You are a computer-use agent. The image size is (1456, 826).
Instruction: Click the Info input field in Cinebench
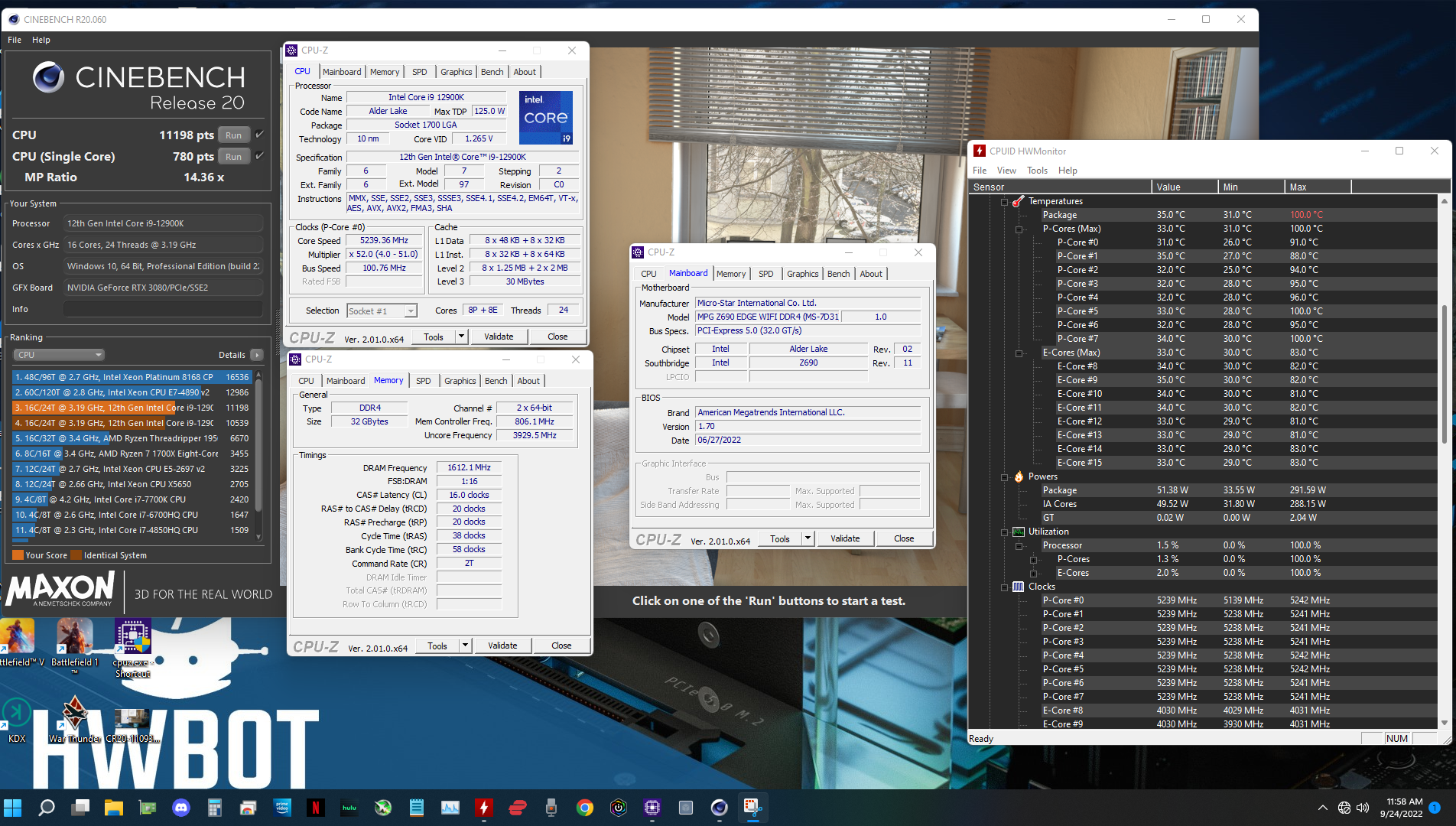(x=163, y=309)
